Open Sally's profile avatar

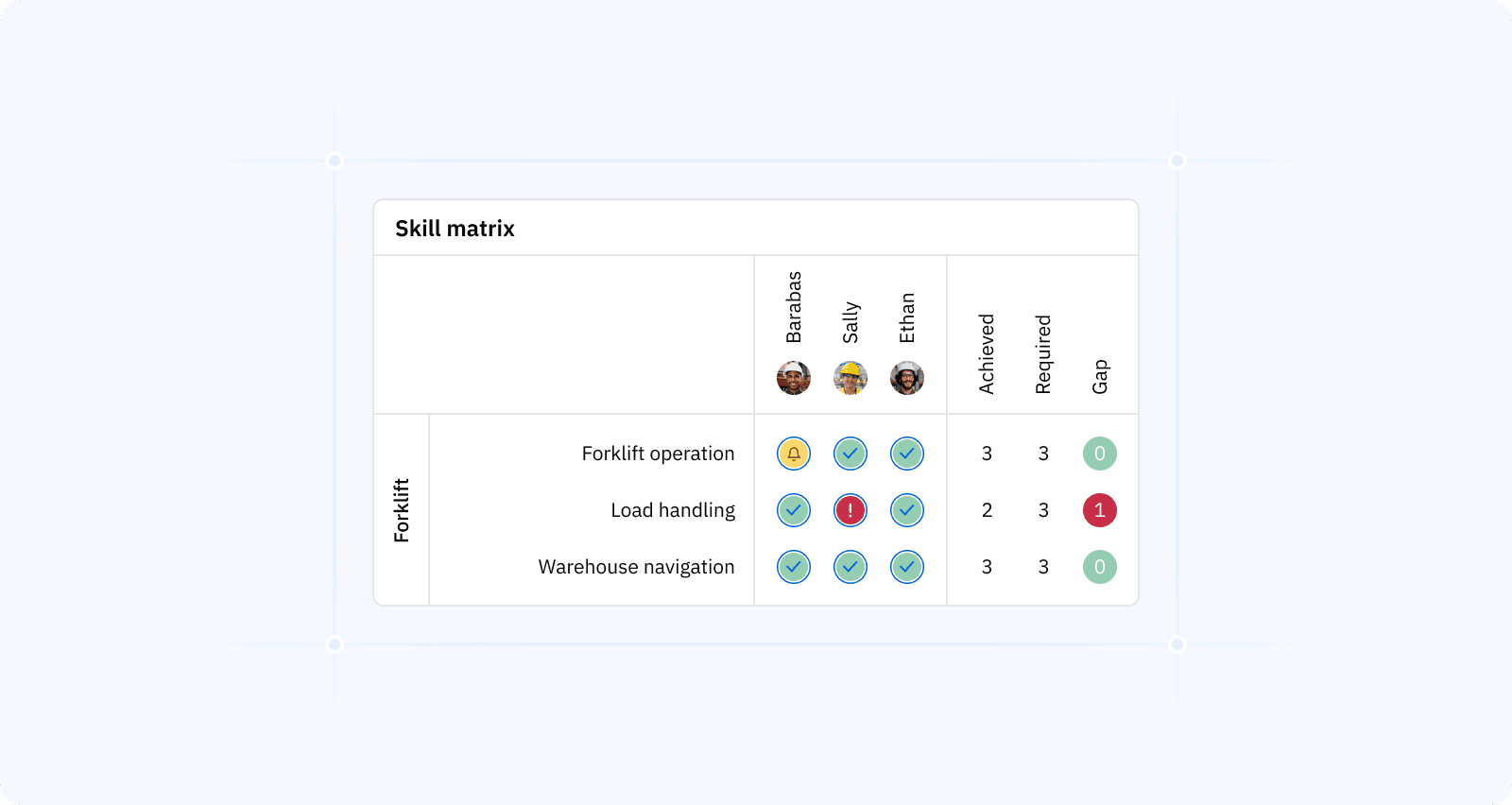tap(850, 378)
